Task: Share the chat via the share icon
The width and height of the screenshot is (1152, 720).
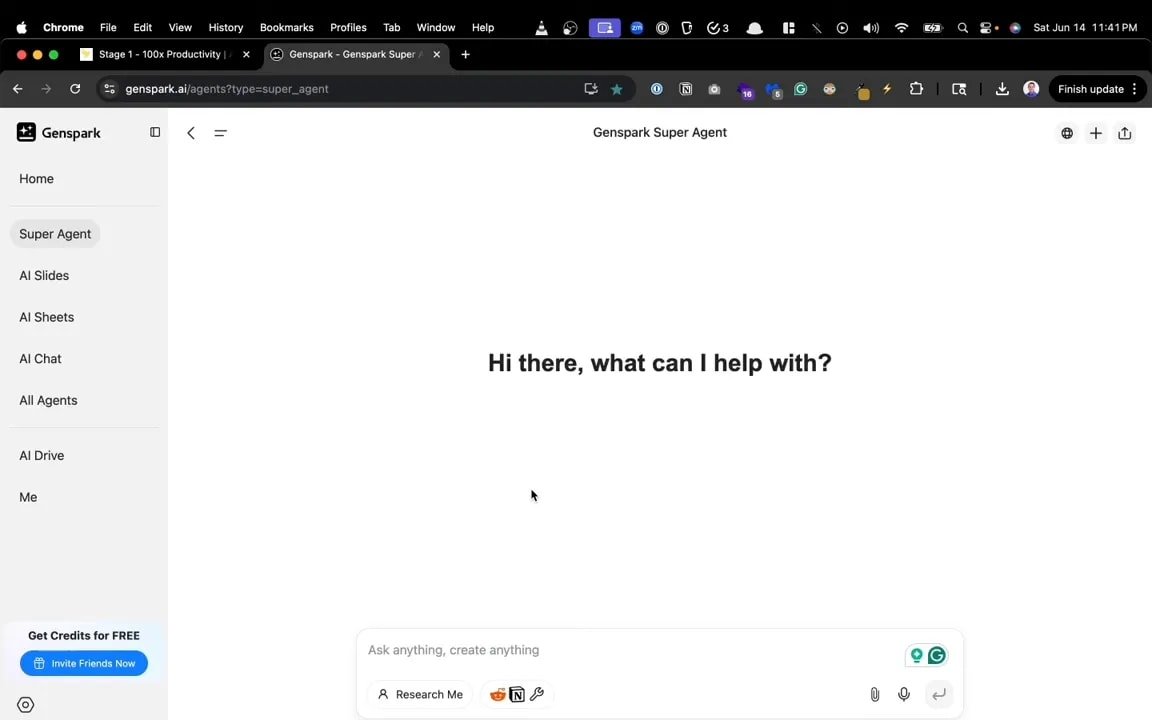Action: [1125, 132]
